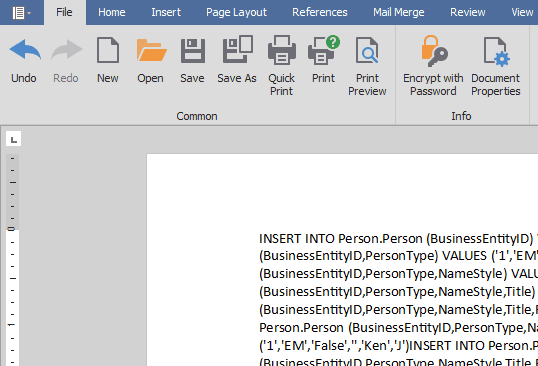Open the Page Layout tab
Viewport: 538px width, 366px height.
236,12
